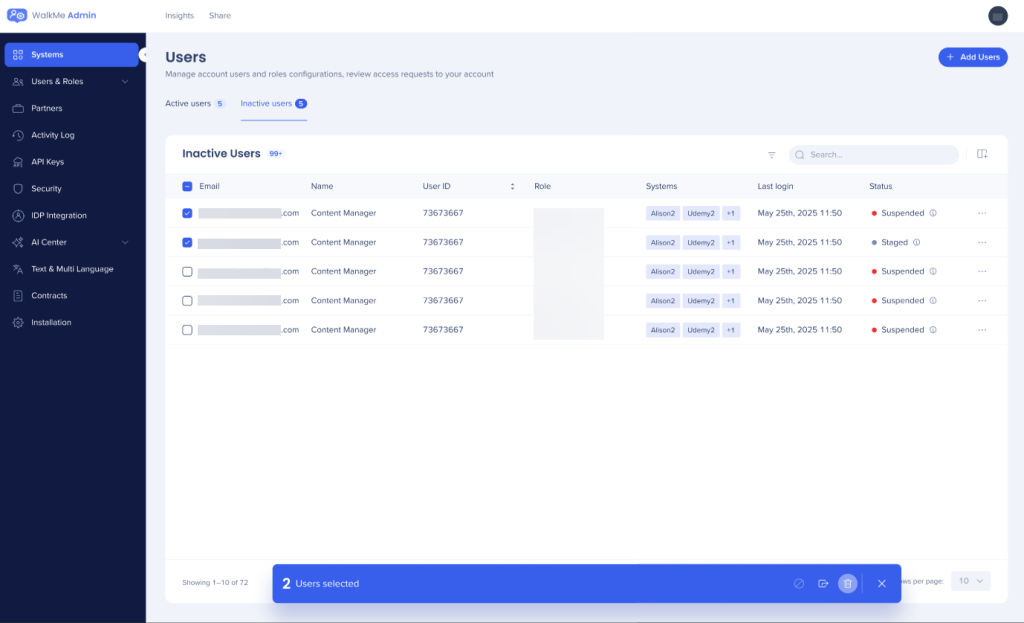Click the trash delete icon in selection bar
1024x623 pixels.
point(847,584)
